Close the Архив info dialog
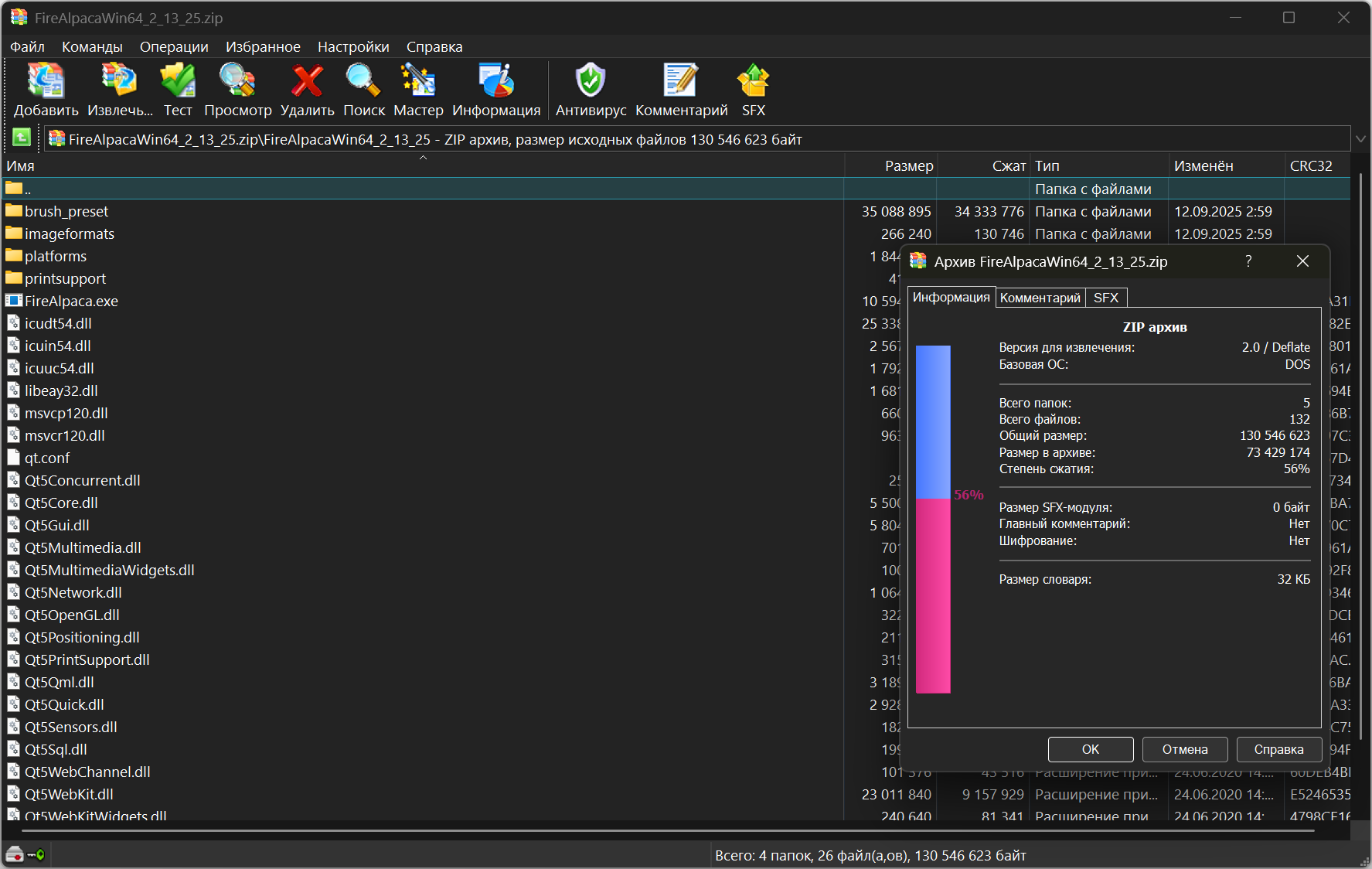1372x869 pixels. coord(1302,261)
